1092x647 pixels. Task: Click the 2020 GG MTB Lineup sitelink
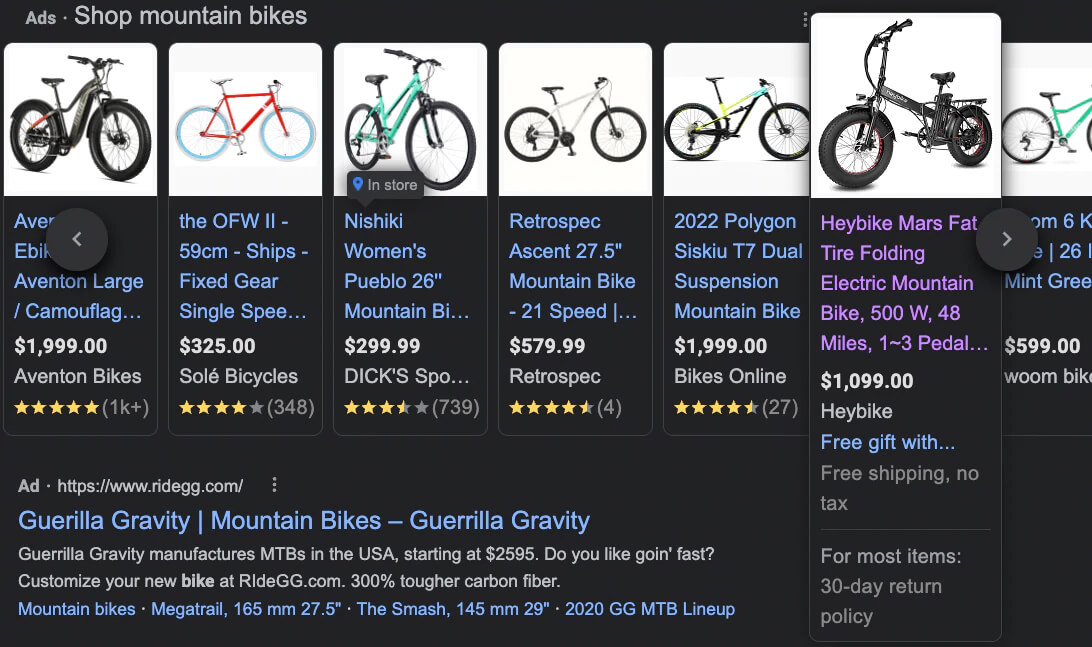(x=650, y=609)
